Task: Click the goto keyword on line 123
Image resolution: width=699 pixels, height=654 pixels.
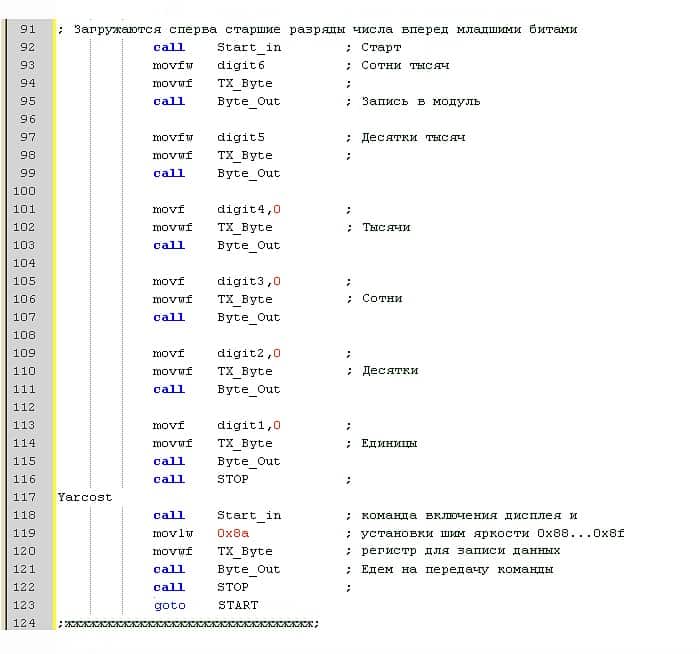Action: click(x=169, y=605)
